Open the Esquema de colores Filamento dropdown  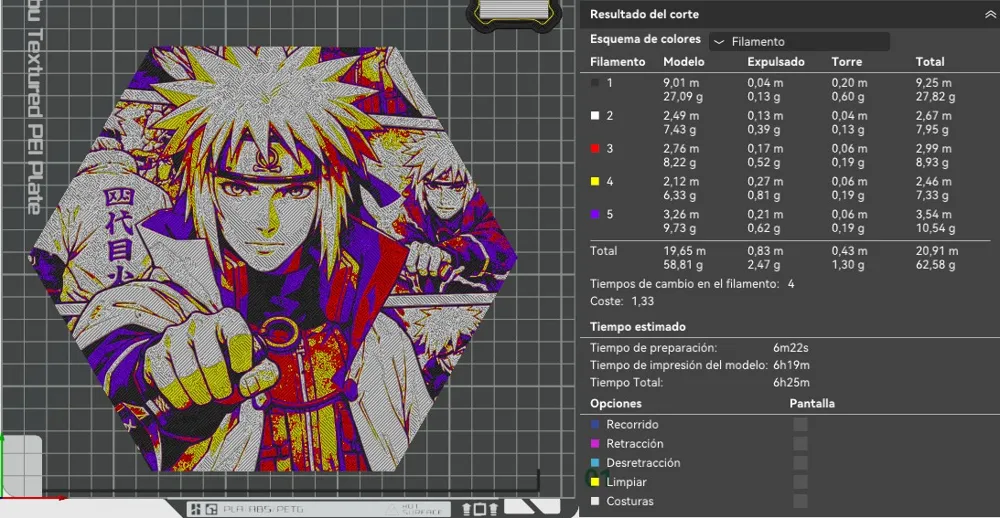click(x=799, y=42)
